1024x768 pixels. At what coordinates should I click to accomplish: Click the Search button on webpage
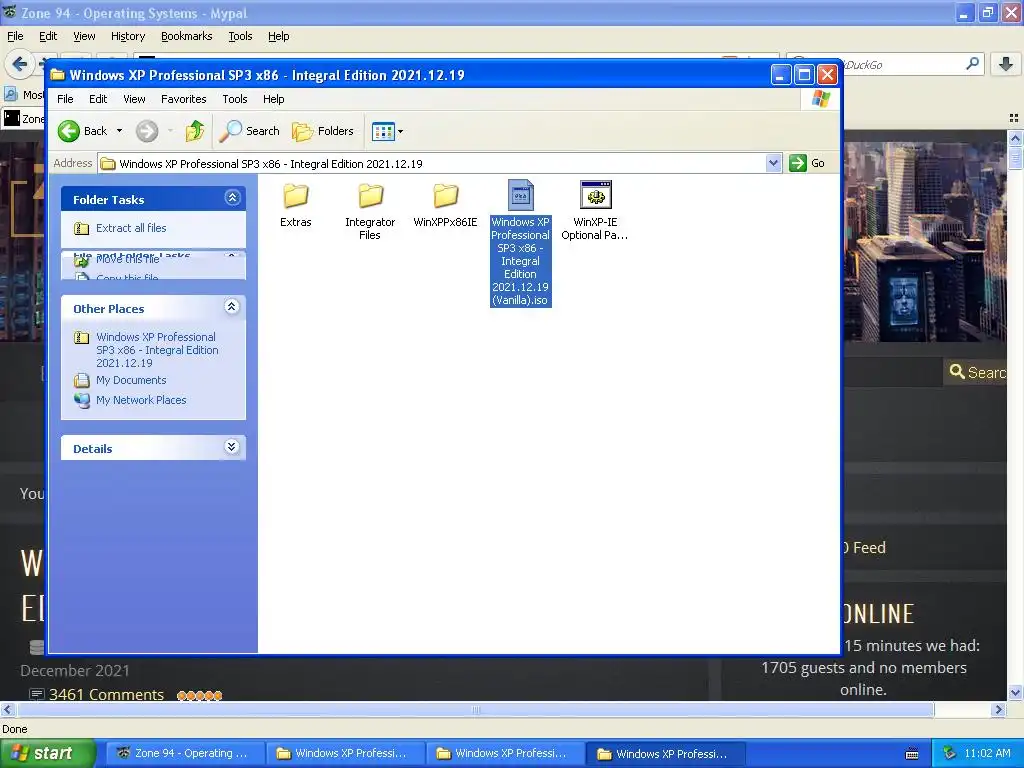coord(976,372)
